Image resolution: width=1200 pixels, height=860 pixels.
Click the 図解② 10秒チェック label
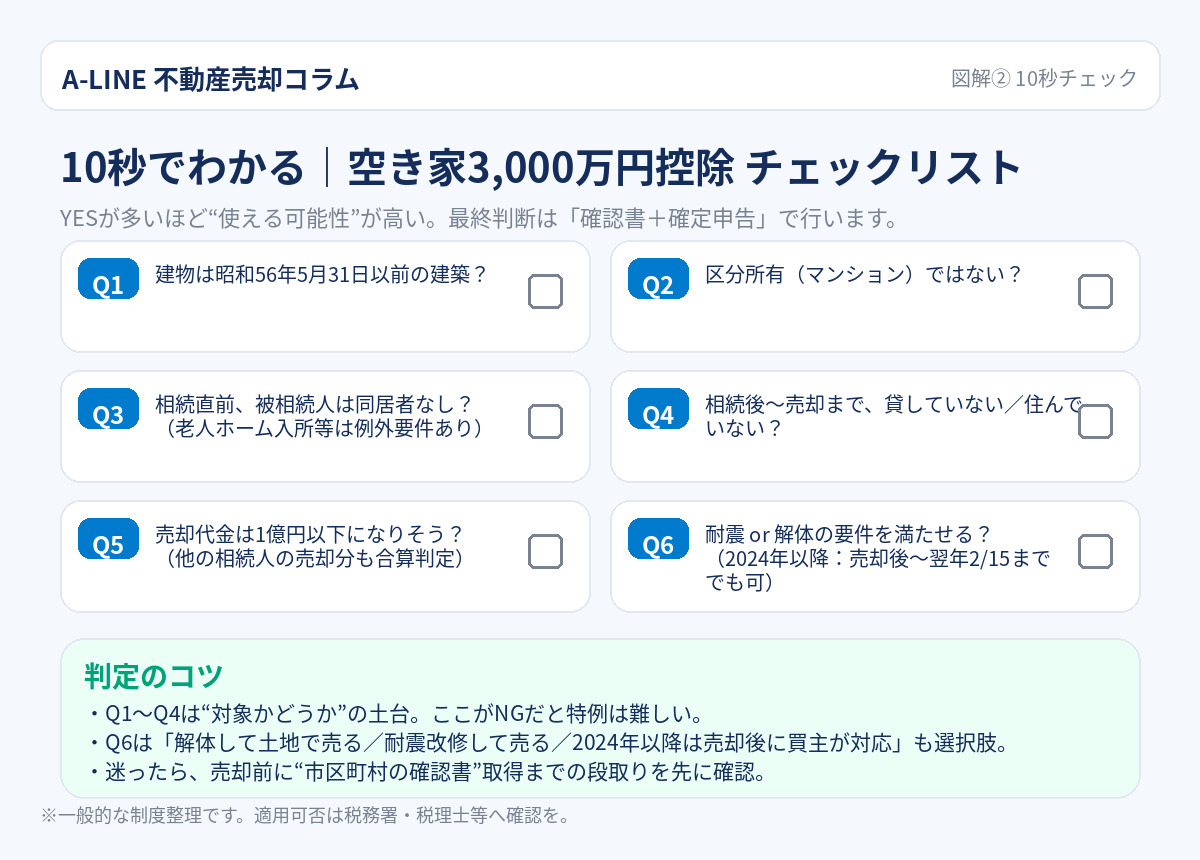coord(1044,78)
